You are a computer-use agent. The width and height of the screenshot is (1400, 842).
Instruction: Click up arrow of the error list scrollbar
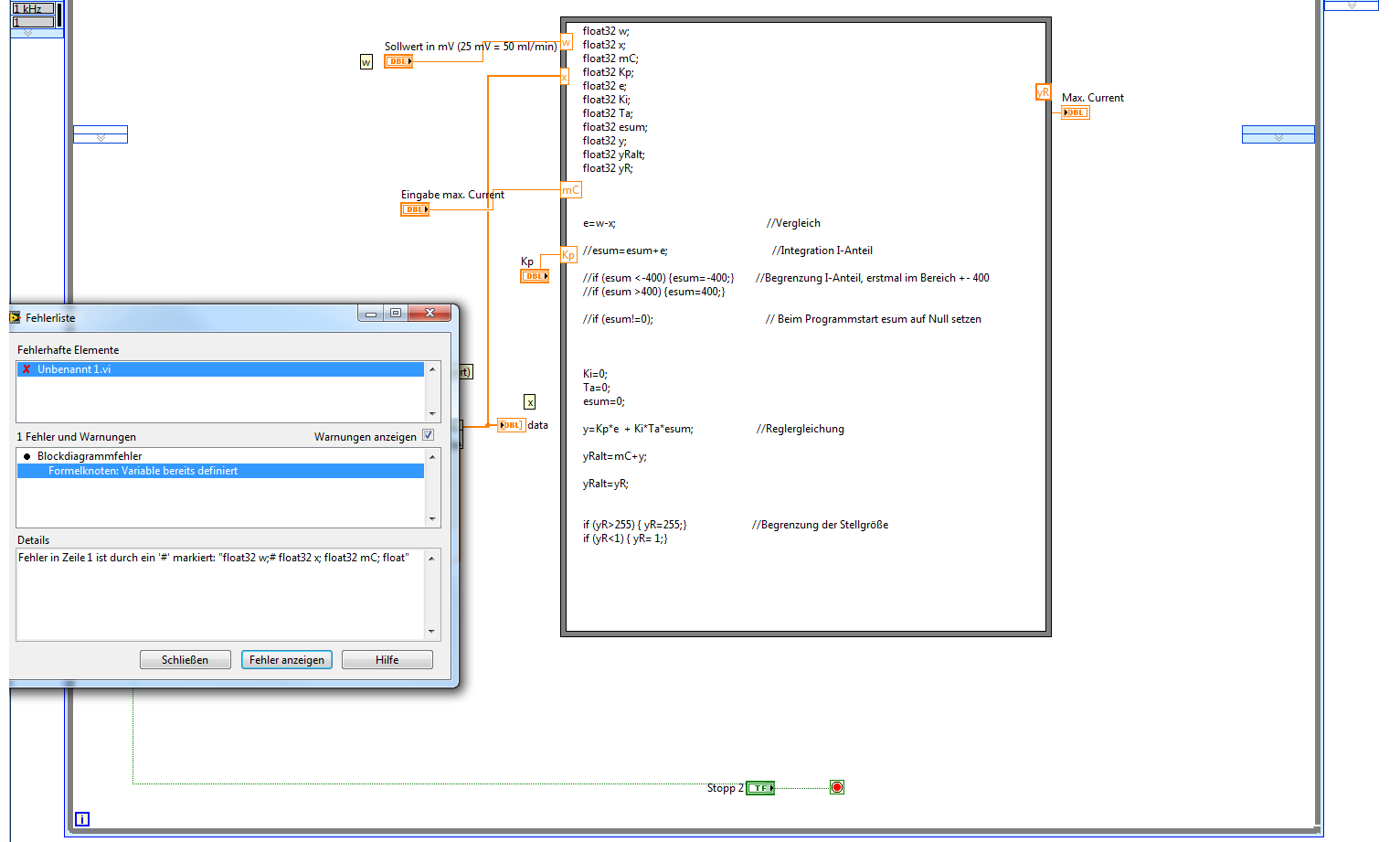pos(432,456)
